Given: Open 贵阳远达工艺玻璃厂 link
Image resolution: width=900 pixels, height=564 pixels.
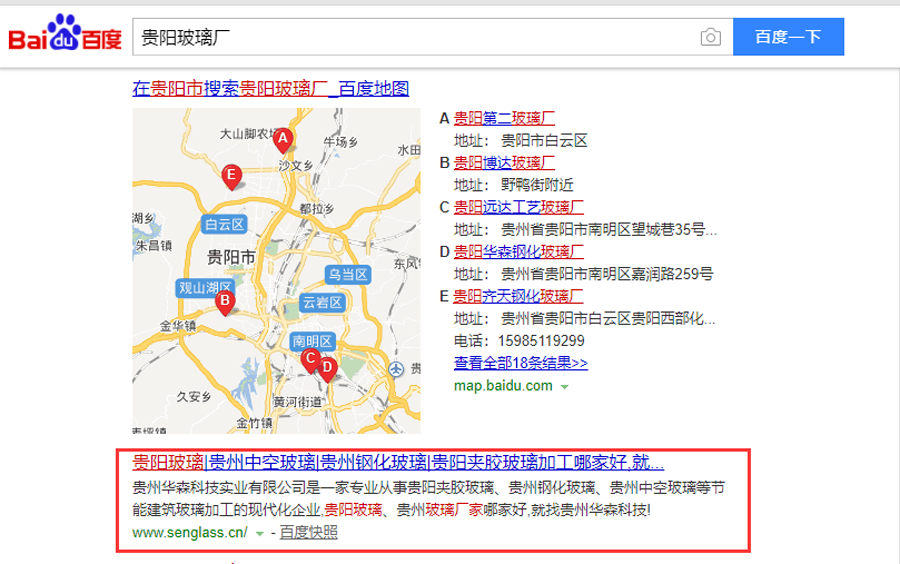Looking at the screenshot, I should [518, 207].
